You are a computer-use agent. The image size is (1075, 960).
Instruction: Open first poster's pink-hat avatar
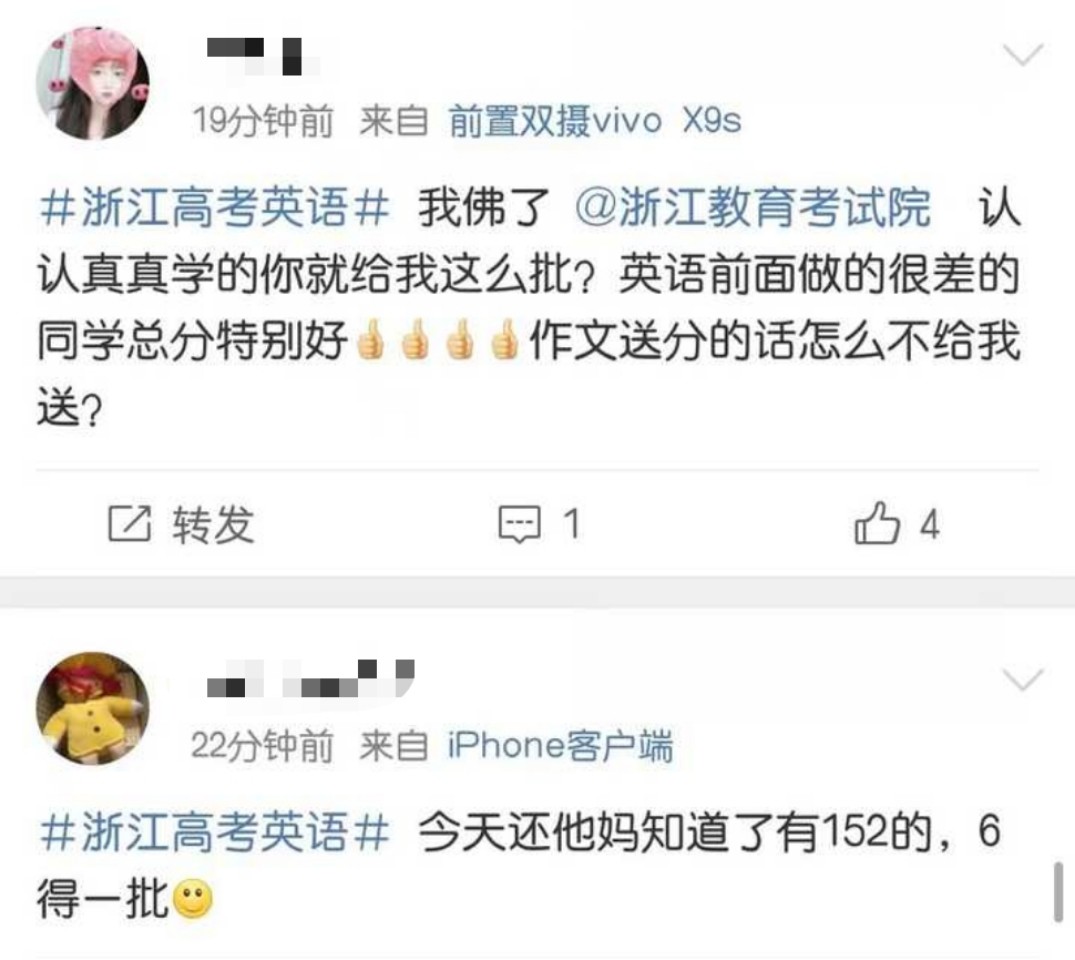(x=93, y=83)
